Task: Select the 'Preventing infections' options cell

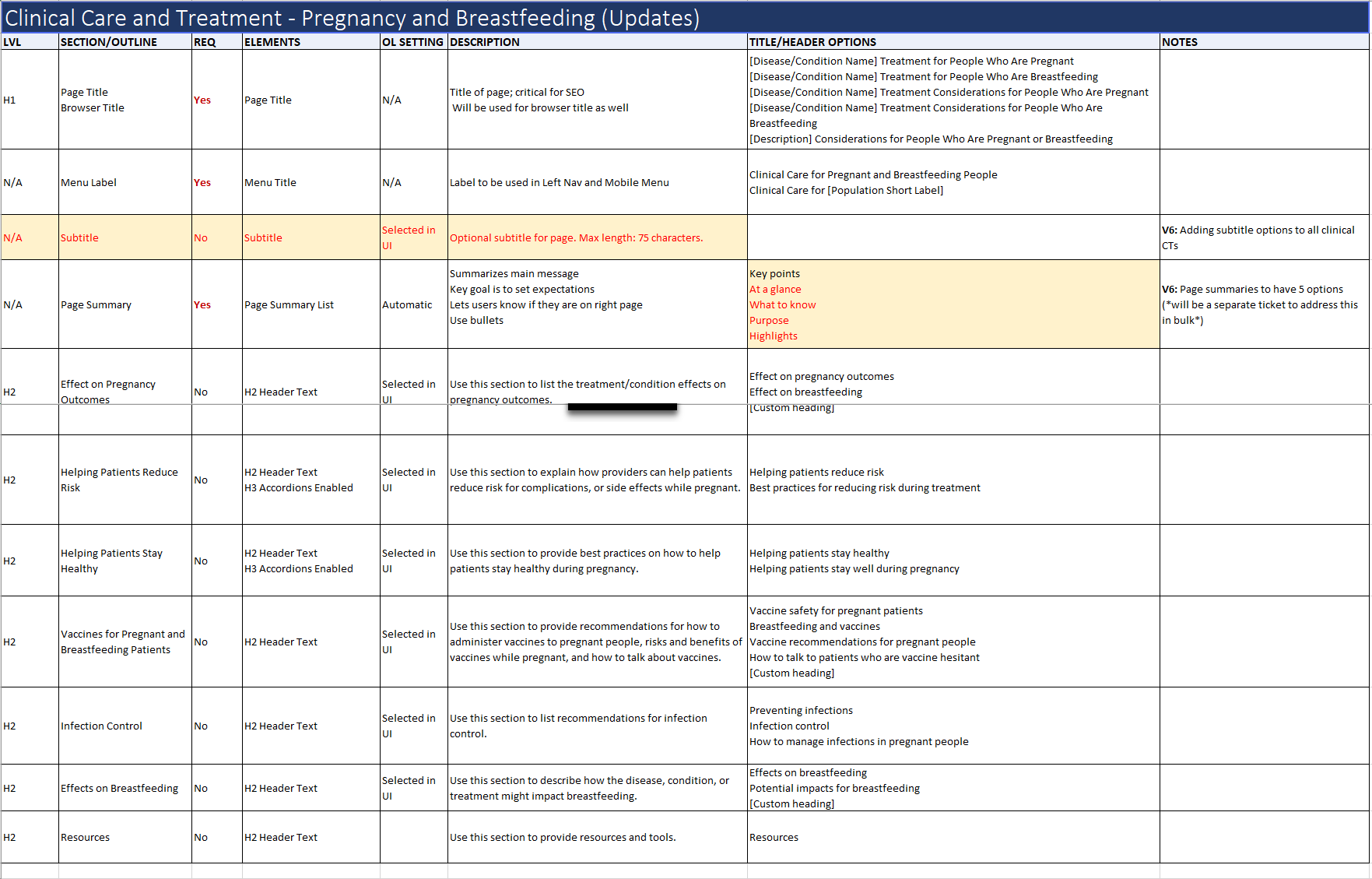Action: 953,726
